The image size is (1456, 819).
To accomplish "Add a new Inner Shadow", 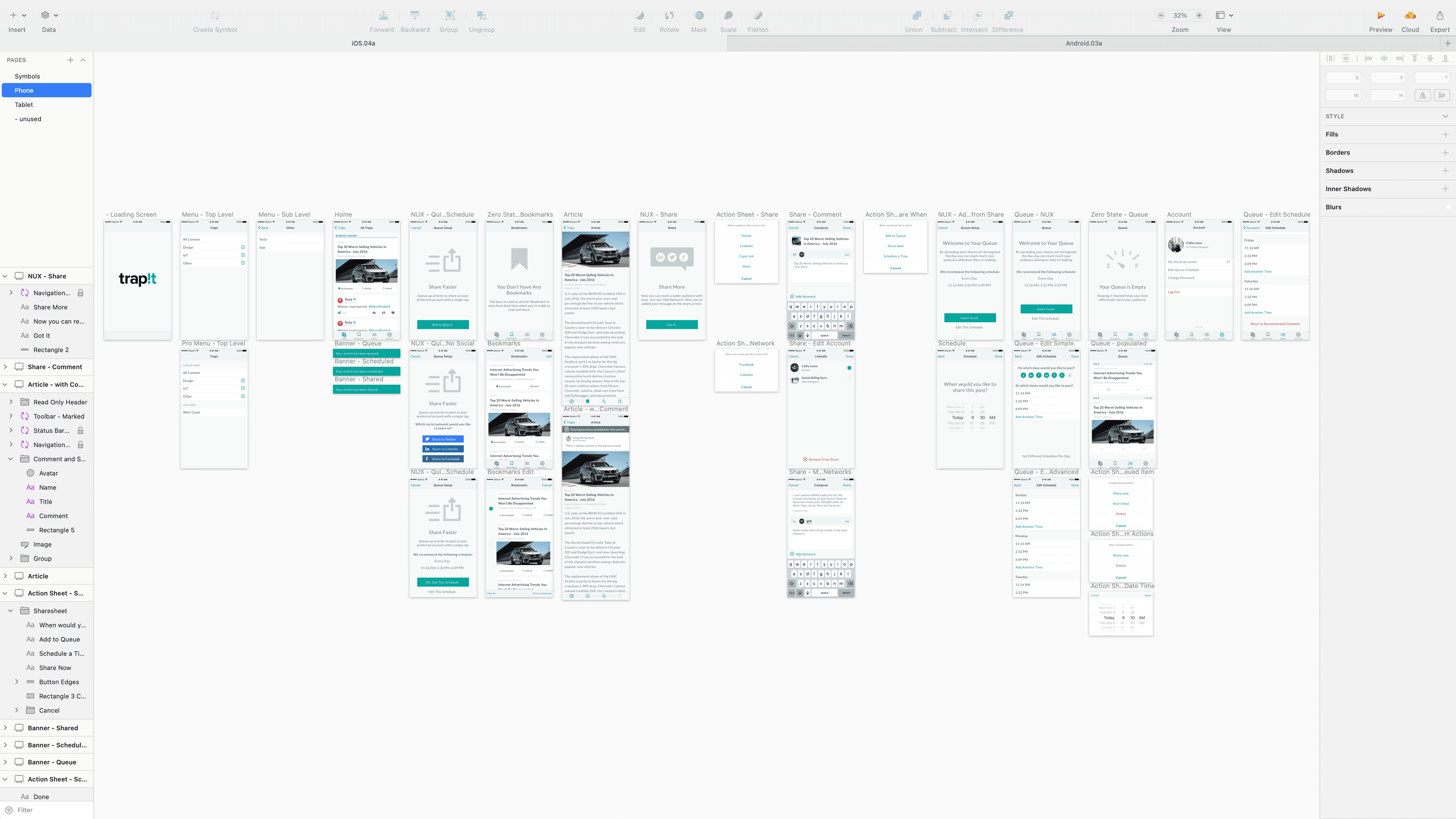I will point(1445,189).
